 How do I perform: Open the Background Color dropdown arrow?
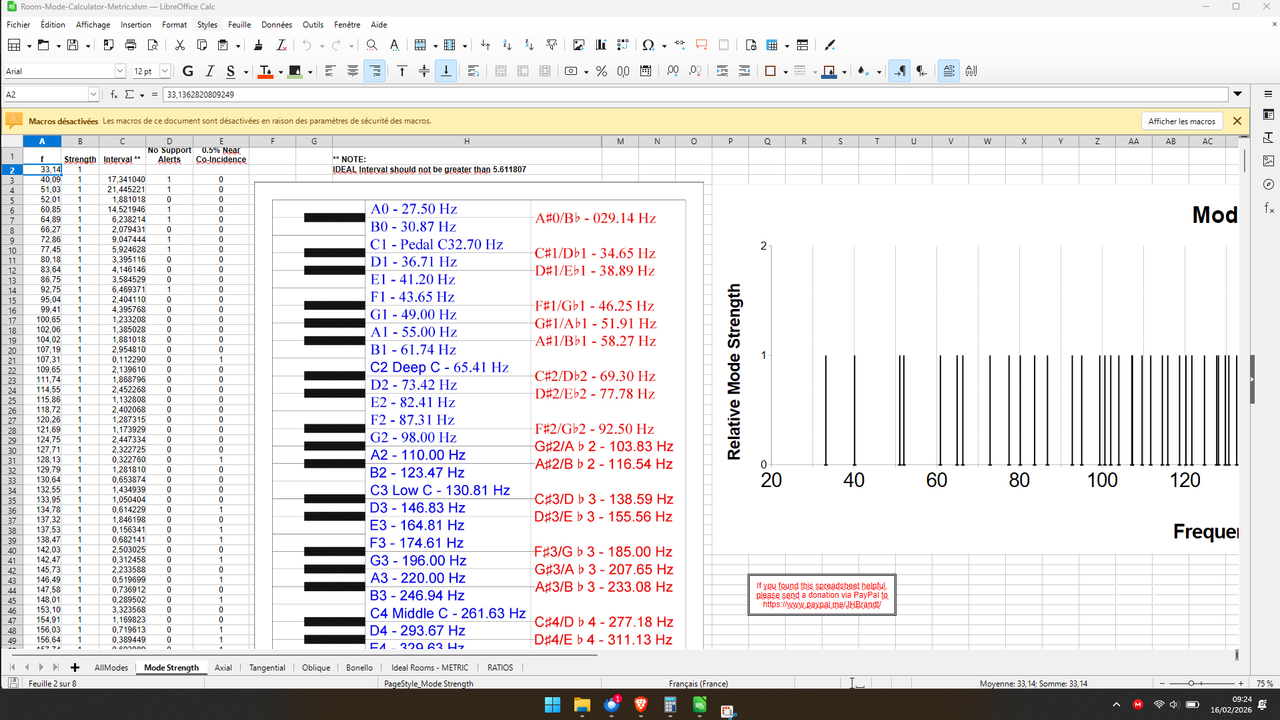pos(310,71)
